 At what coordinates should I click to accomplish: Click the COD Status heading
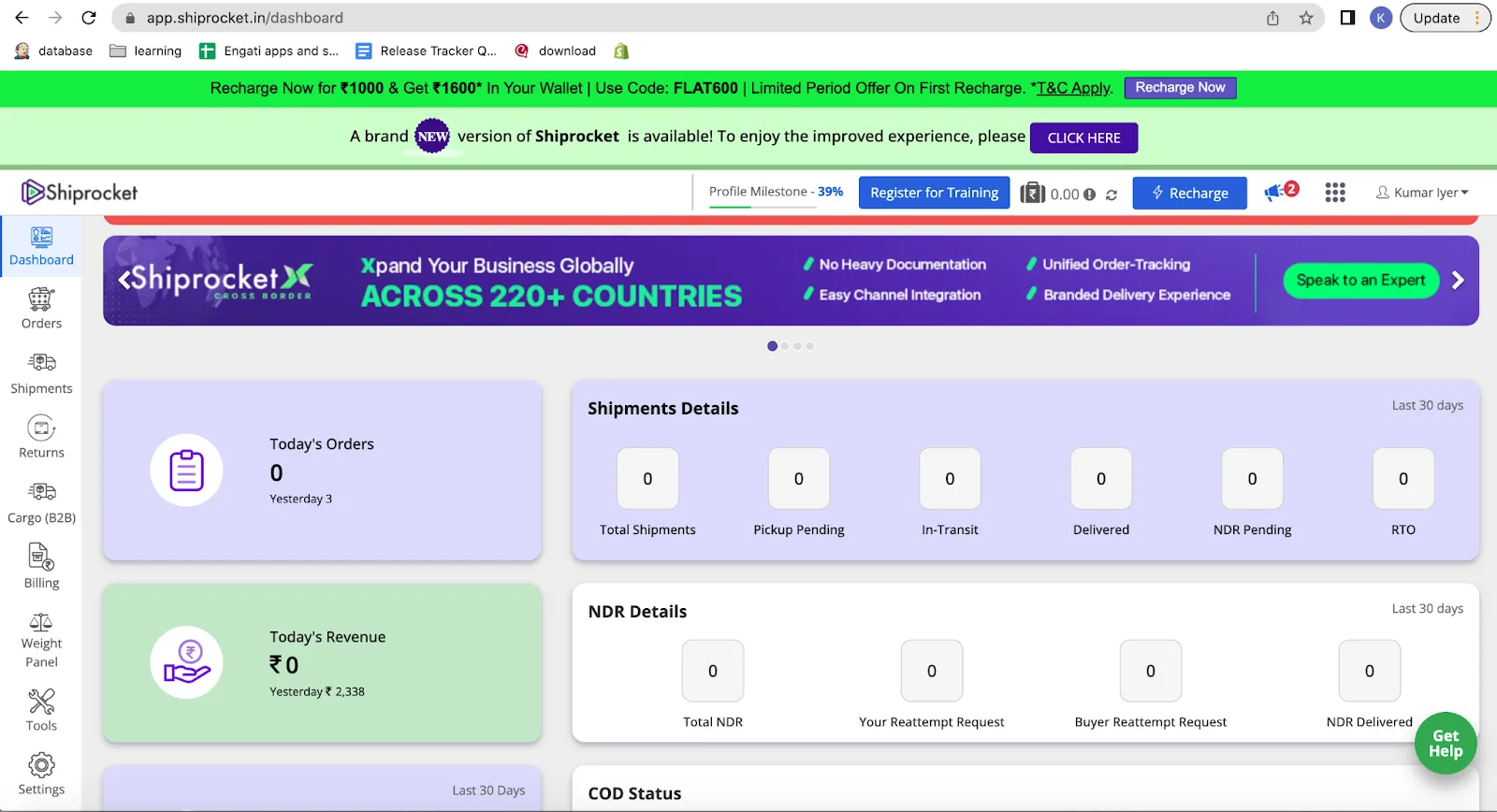(634, 793)
